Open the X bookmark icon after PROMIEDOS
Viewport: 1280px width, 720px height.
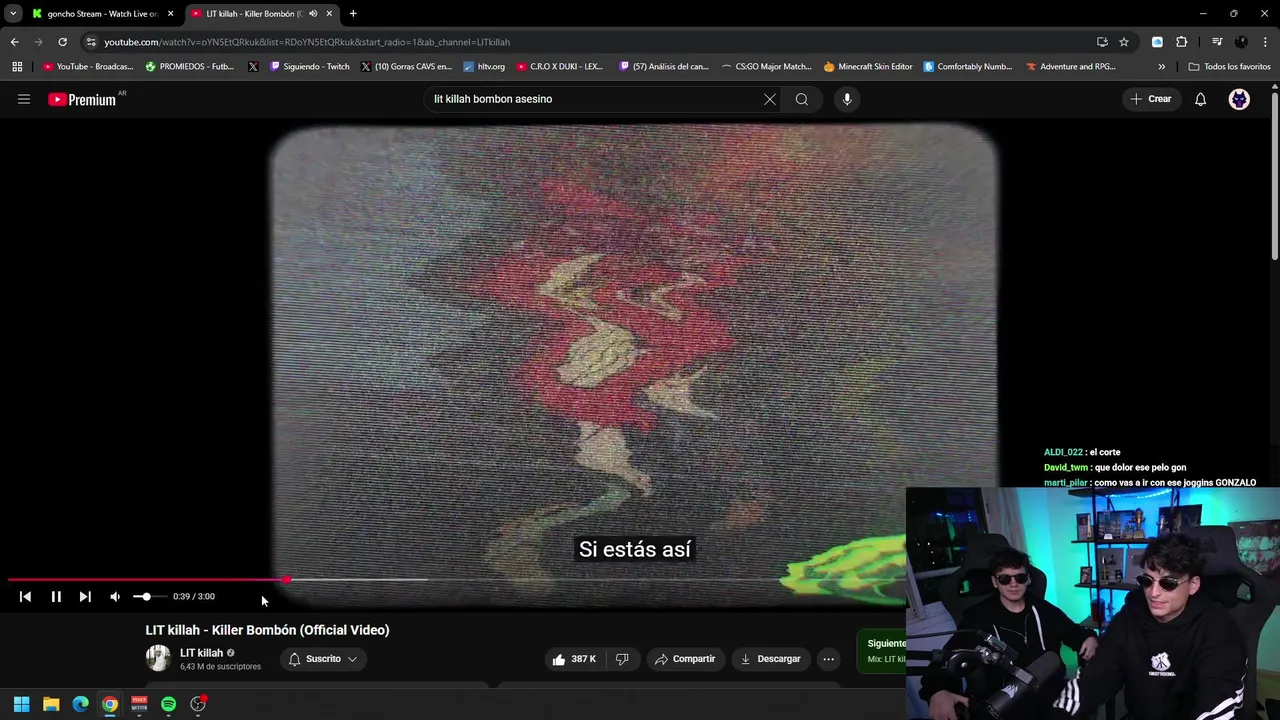pyautogui.click(x=253, y=67)
